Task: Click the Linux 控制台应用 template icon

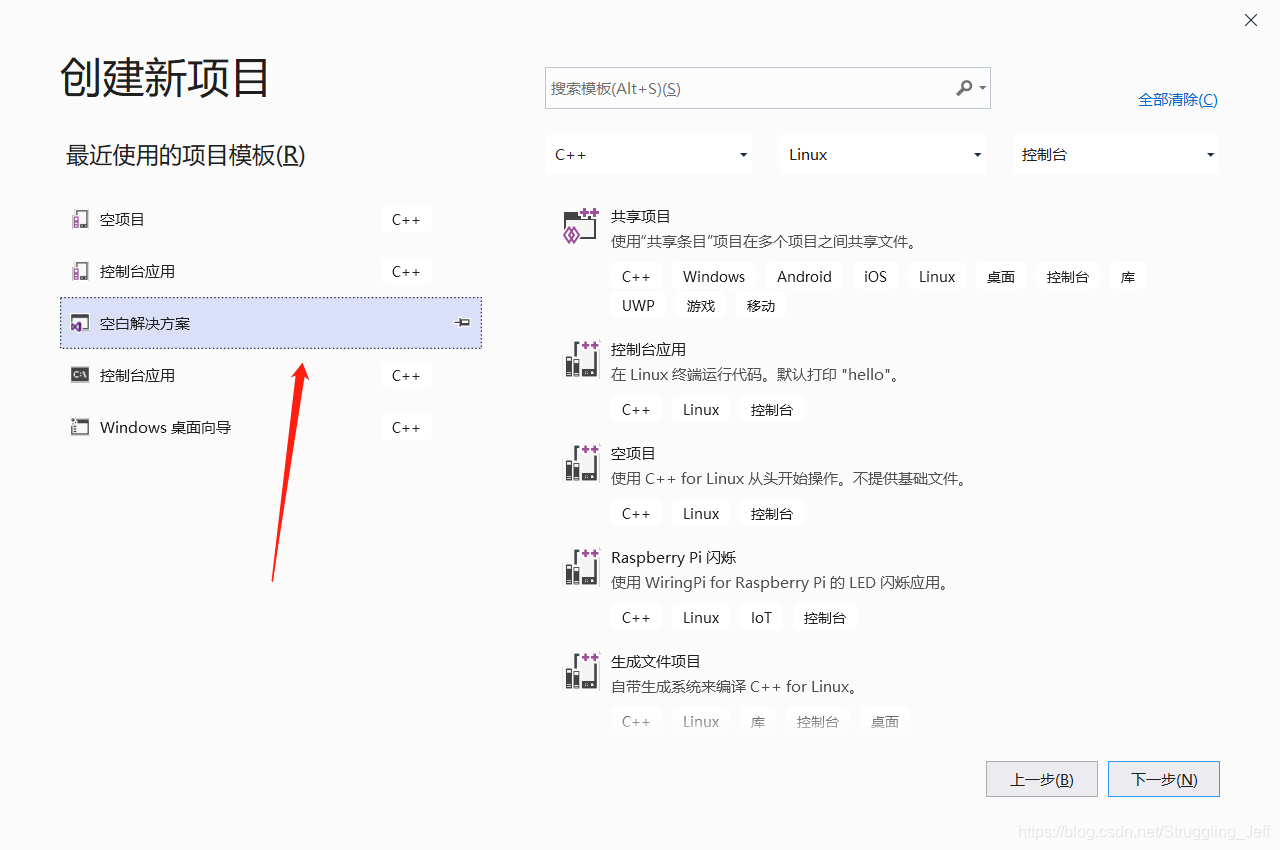Action: (581, 359)
